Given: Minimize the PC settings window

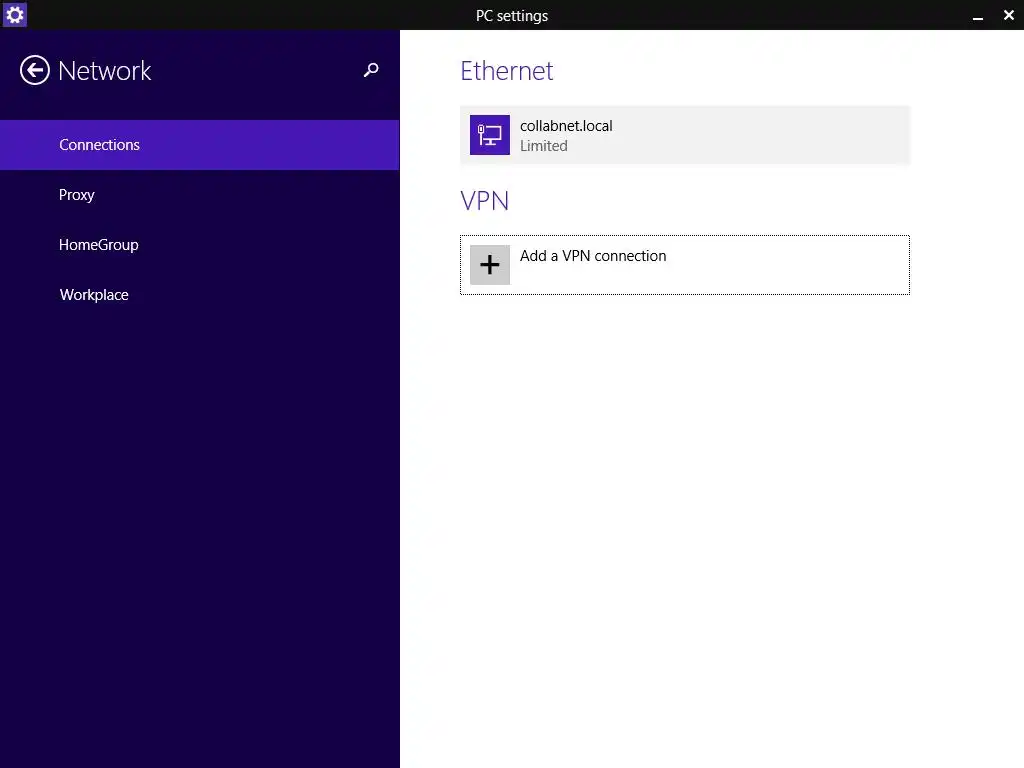Looking at the screenshot, I should (978, 16).
